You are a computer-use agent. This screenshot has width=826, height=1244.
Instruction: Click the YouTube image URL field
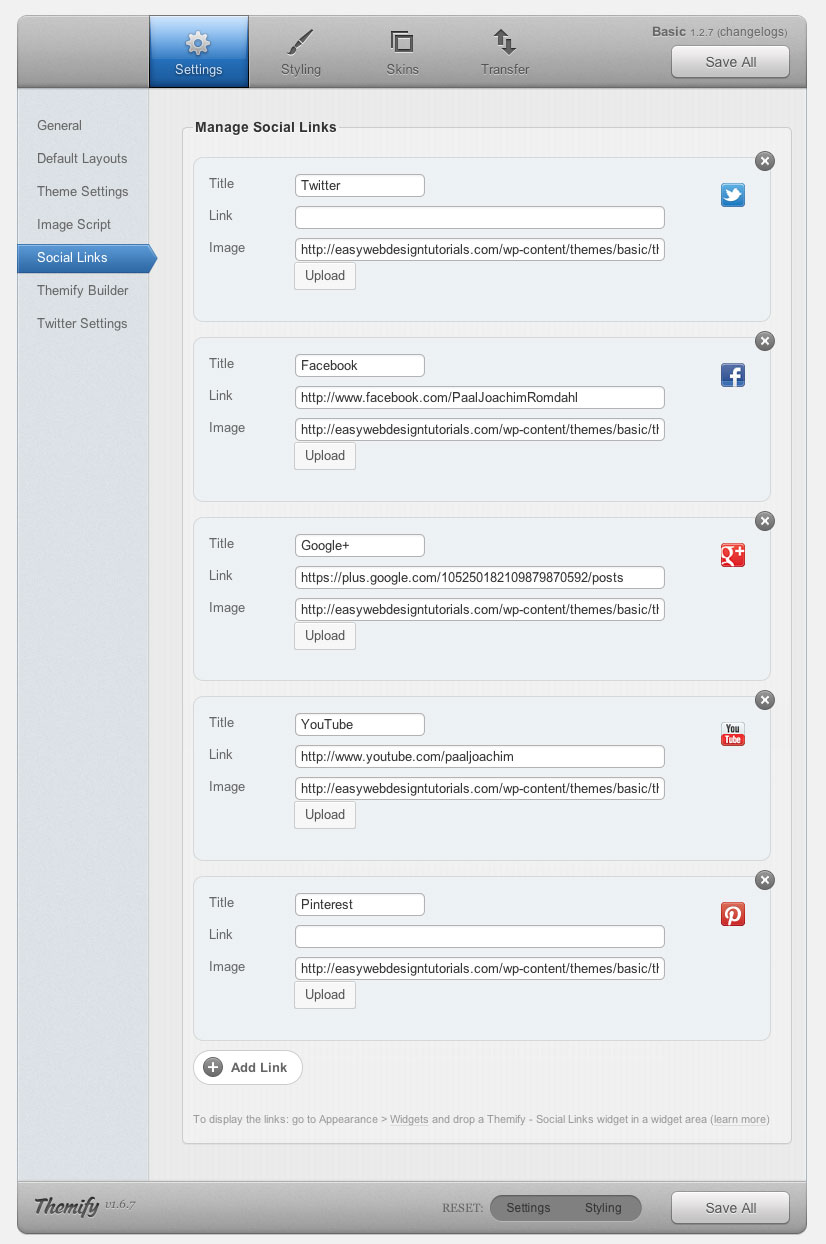(480, 788)
